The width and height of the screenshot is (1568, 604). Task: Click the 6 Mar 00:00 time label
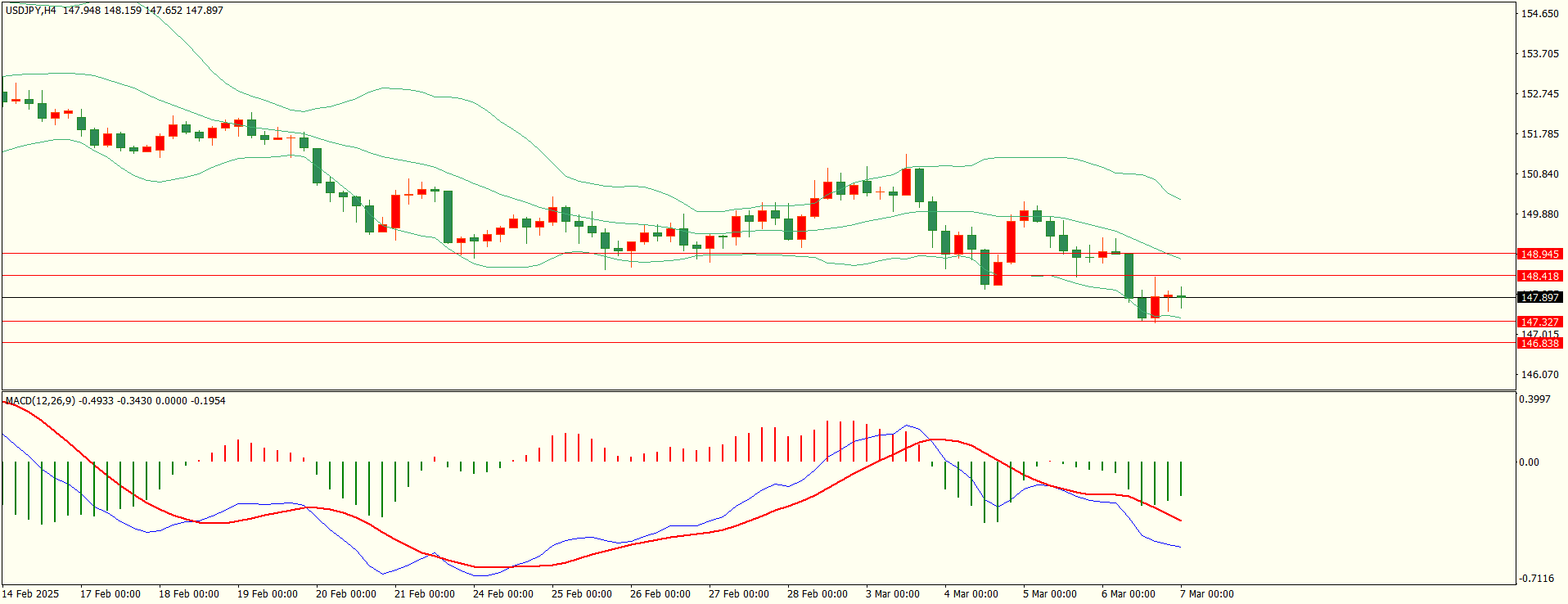pos(1129,594)
